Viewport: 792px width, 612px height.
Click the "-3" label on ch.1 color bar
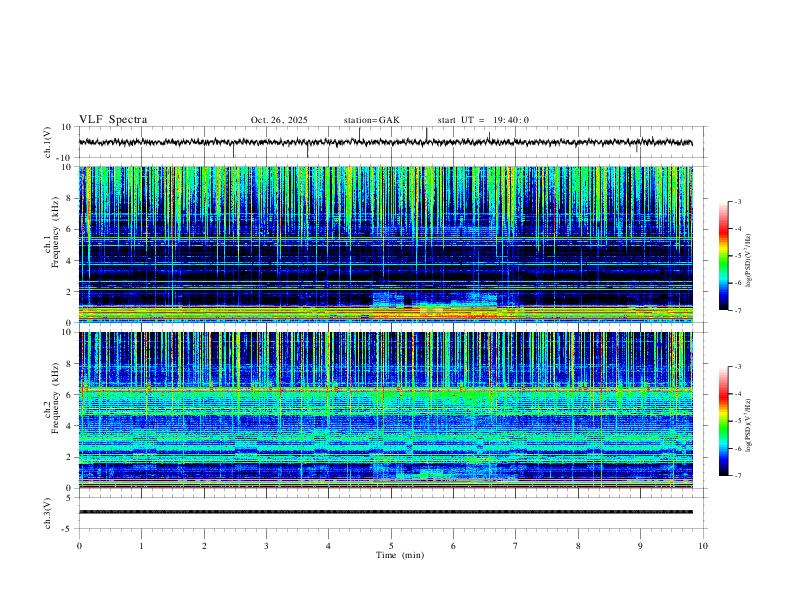(x=738, y=201)
